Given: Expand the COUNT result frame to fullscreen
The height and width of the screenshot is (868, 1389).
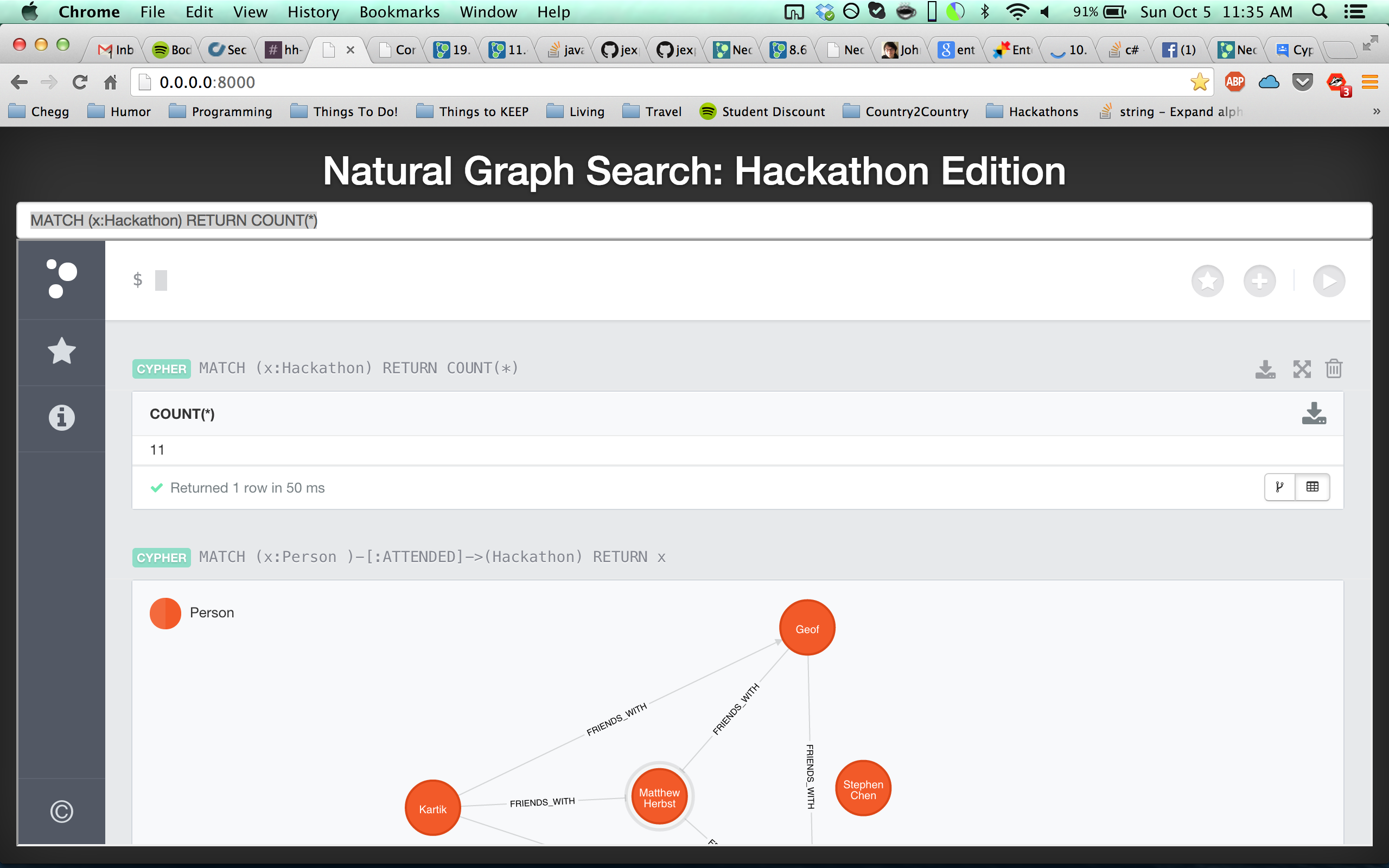Looking at the screenshot, I should 1302,368.
